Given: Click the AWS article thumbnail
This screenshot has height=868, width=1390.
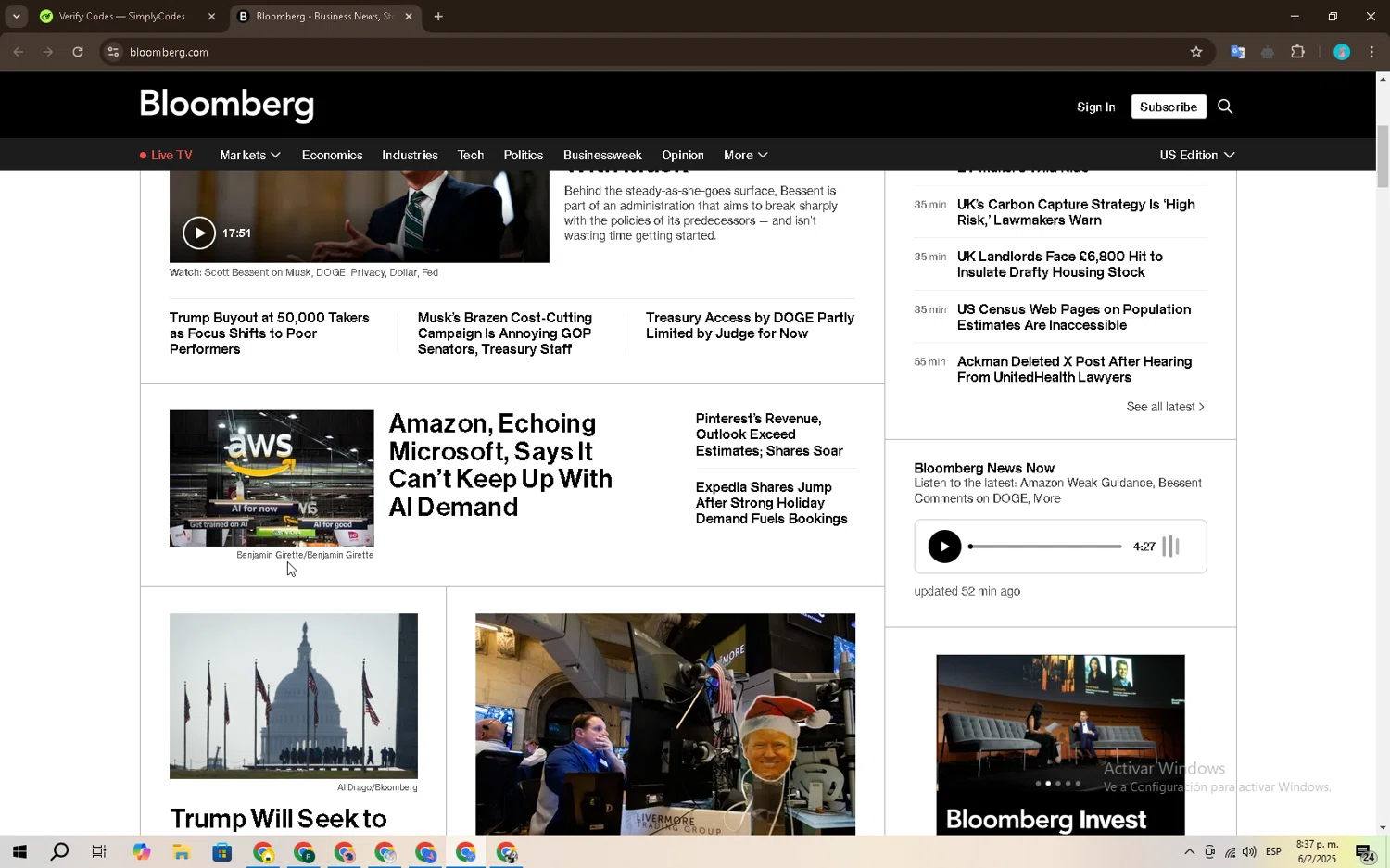Looking at the screenshot, I should click(x=272, y=478).
